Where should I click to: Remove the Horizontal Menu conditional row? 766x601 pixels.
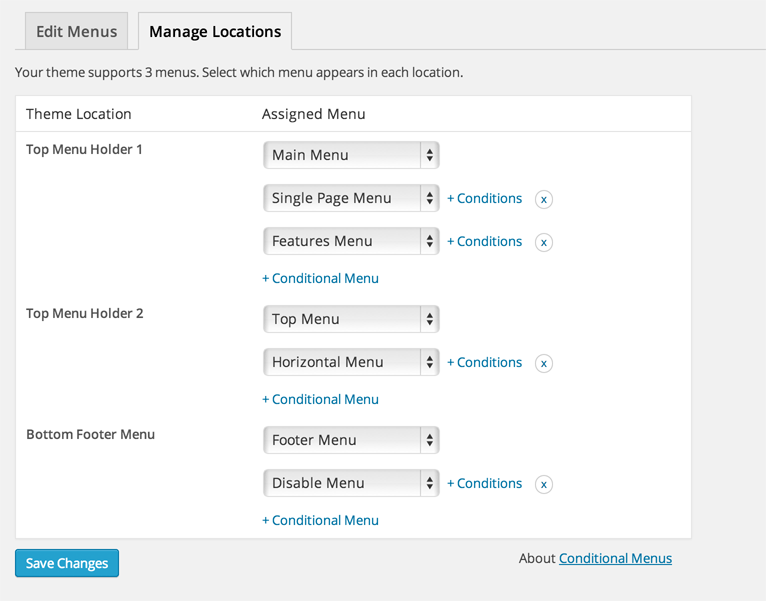(x=544, y=363)
